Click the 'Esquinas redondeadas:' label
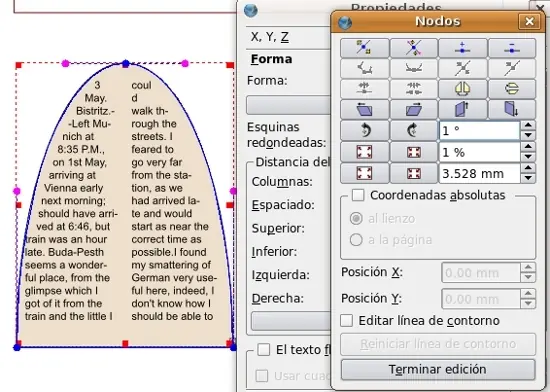Image resolution: width=550 pixels, height=392 pixels. tap(286, 135)
